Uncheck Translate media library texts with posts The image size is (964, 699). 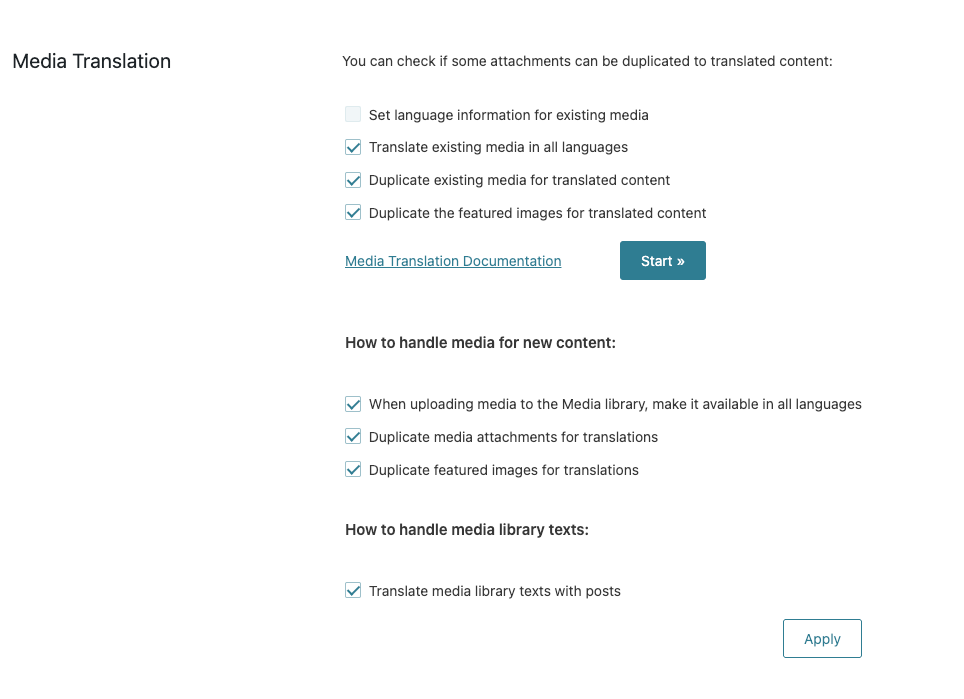pos(353,591)
